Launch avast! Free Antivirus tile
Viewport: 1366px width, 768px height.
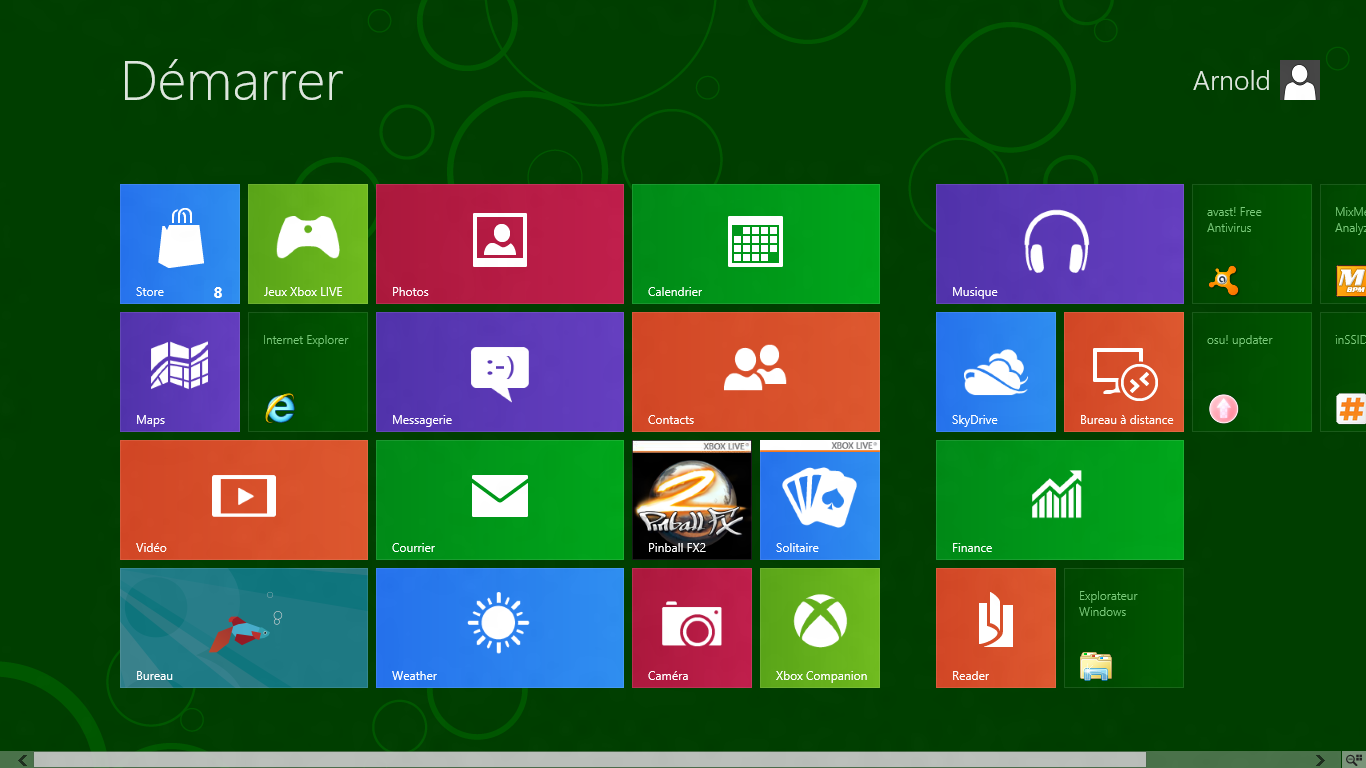[x=1252, y=244]
